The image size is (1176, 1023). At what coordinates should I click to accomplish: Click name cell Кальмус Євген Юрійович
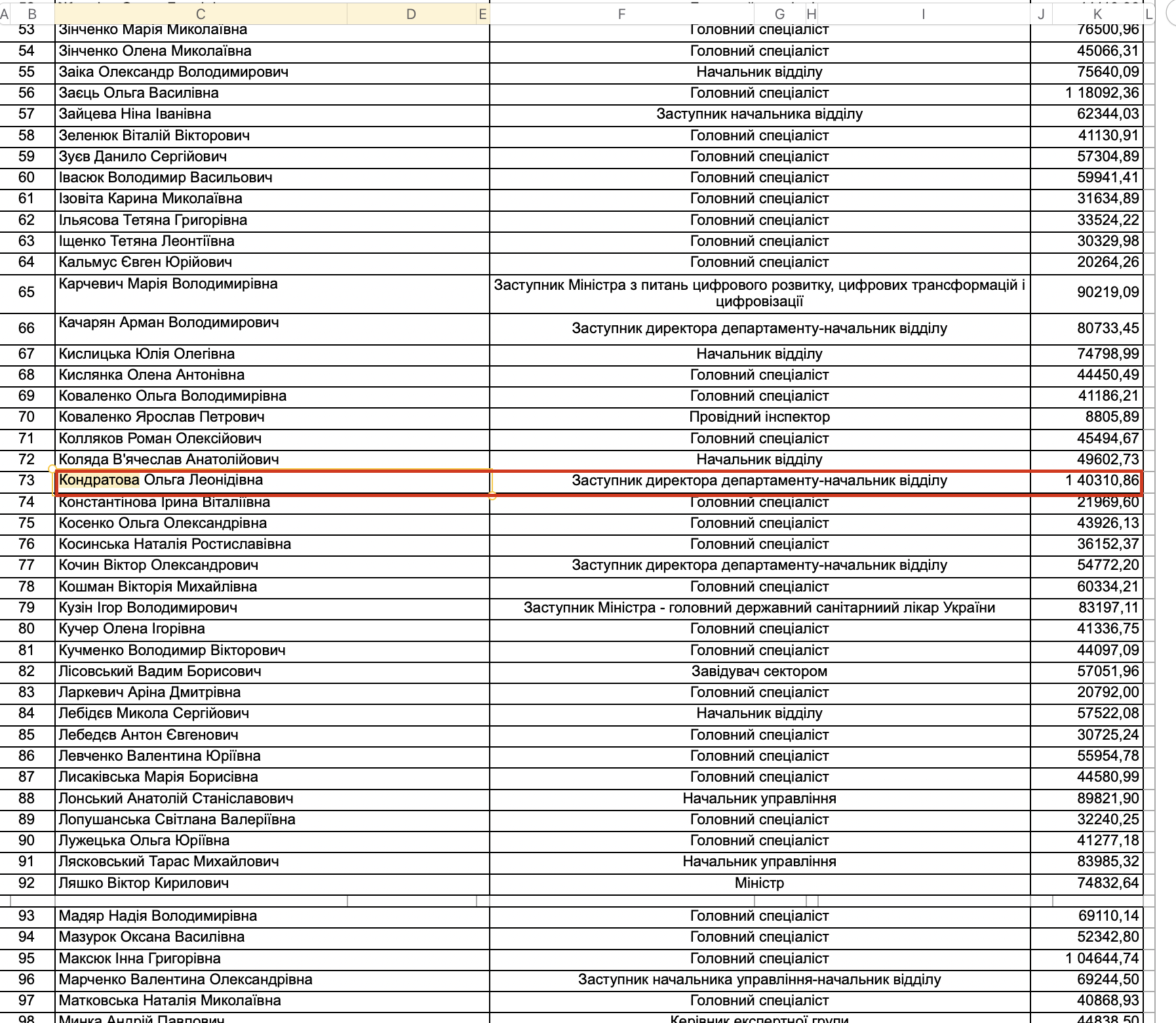pos(272,262)
